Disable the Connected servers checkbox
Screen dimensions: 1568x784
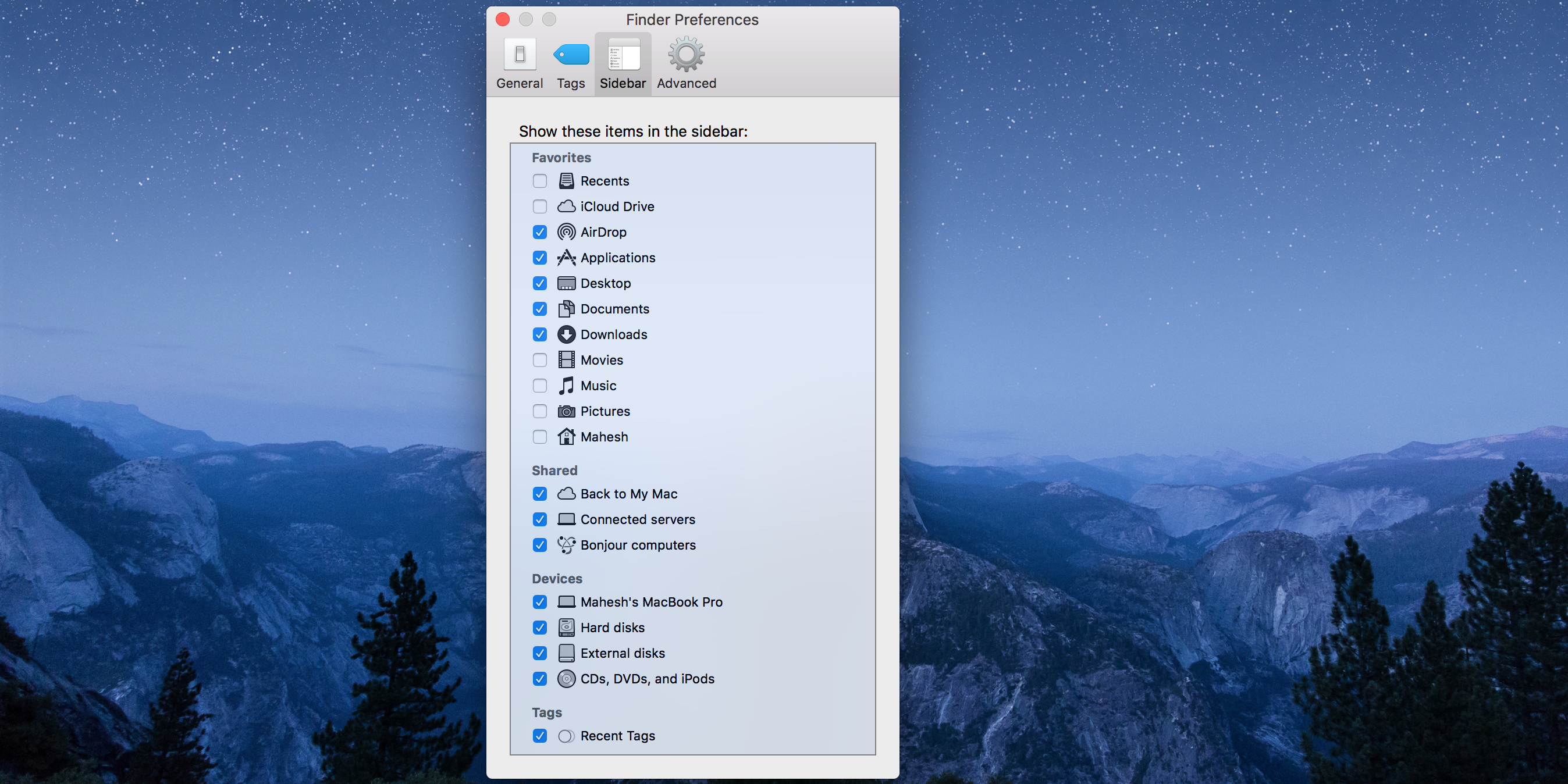(539, 519)
